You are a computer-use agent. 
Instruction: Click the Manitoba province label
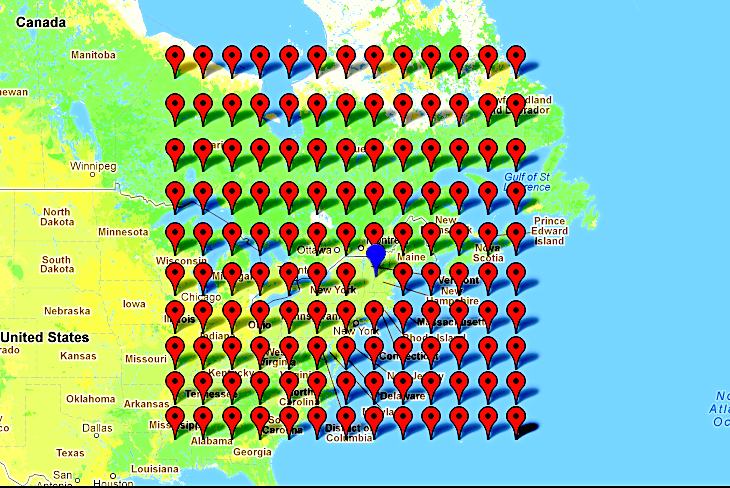click(x=94, y=55)
